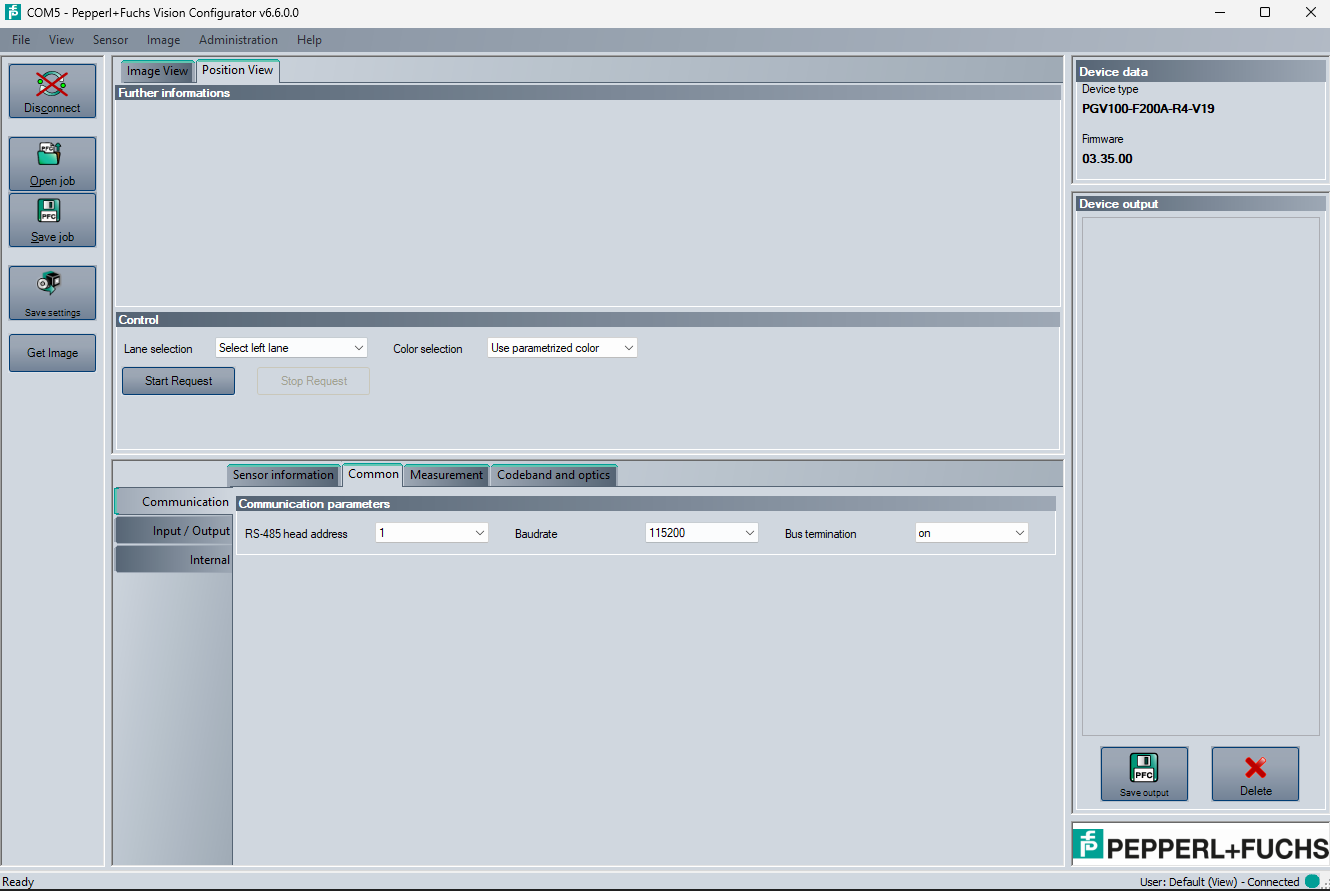Select the Input / Output side tab
1330x891 pixels.
174,531
